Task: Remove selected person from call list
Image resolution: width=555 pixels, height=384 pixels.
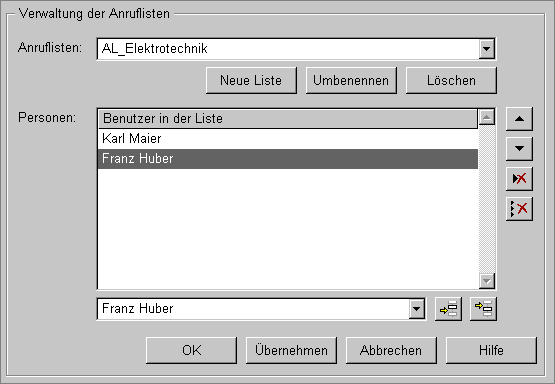Action: coord(519,178)
